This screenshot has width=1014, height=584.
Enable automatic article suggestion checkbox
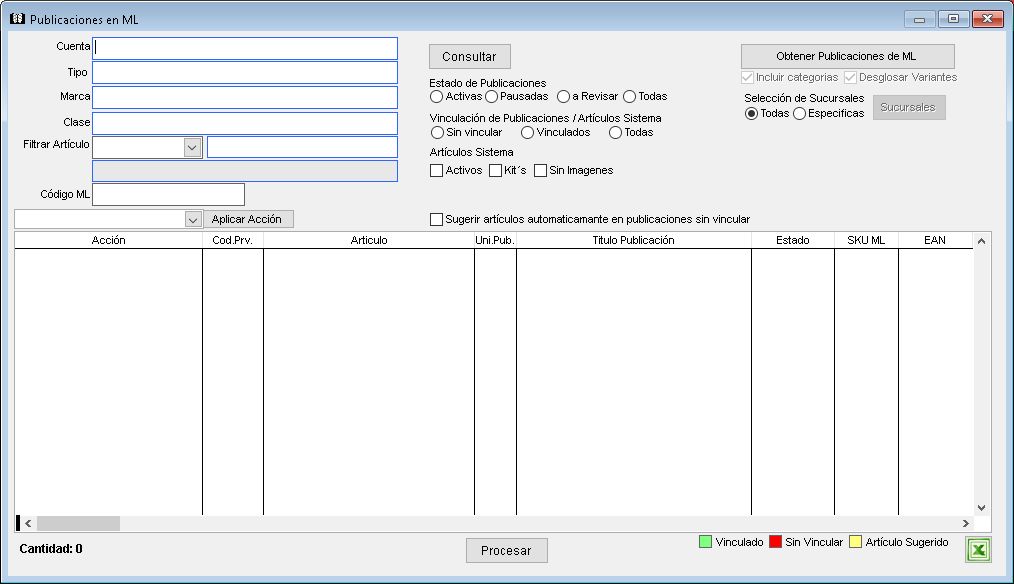coord(436,219)
